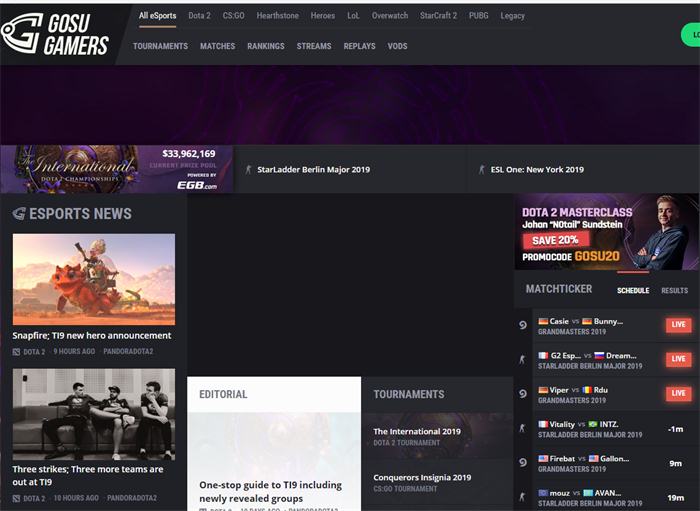Open 'Snapfire; TI9 new hero announcement' headline

92,336
